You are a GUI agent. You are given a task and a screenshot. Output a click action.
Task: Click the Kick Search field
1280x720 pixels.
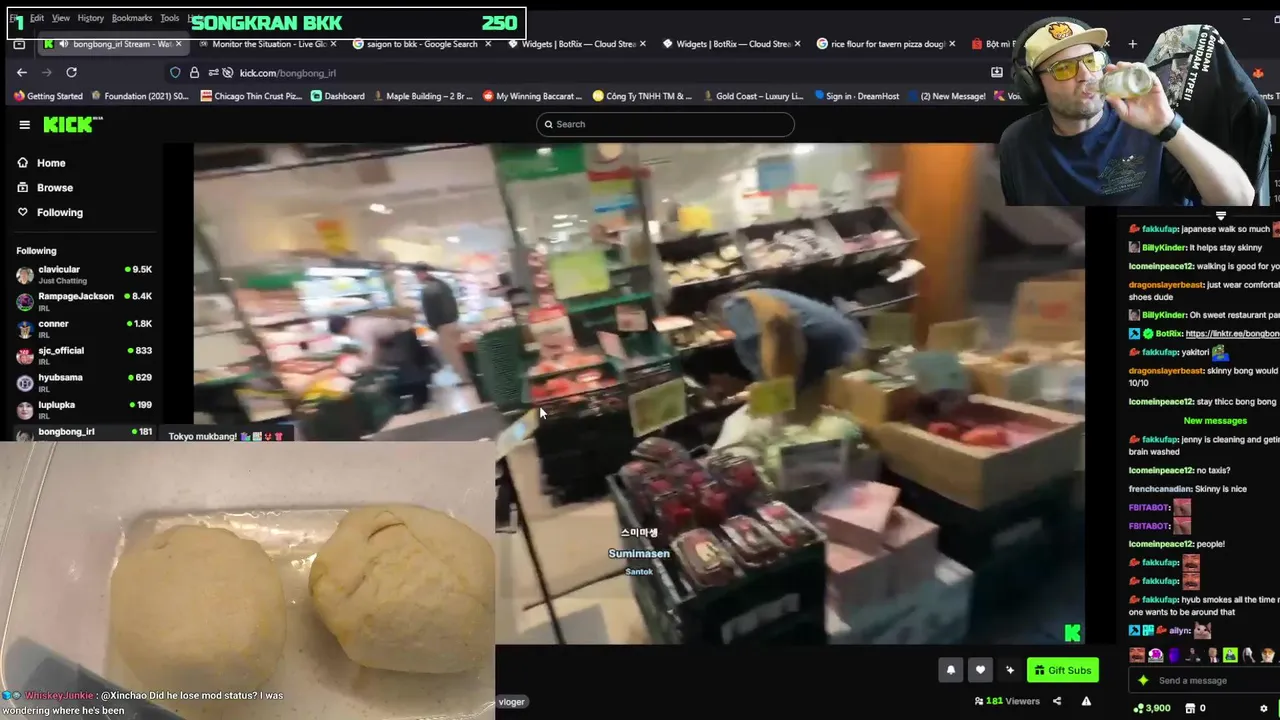pyautogui.click(x=665, y=124)
